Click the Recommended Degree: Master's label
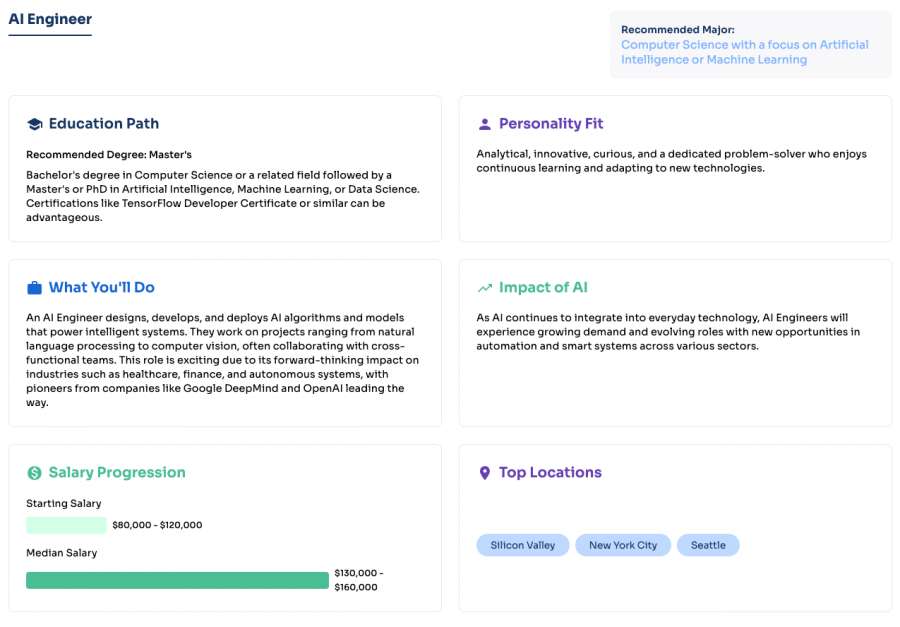Image resolution: width=900 pixels, height=627 pixels. click(x=109, y=155)
